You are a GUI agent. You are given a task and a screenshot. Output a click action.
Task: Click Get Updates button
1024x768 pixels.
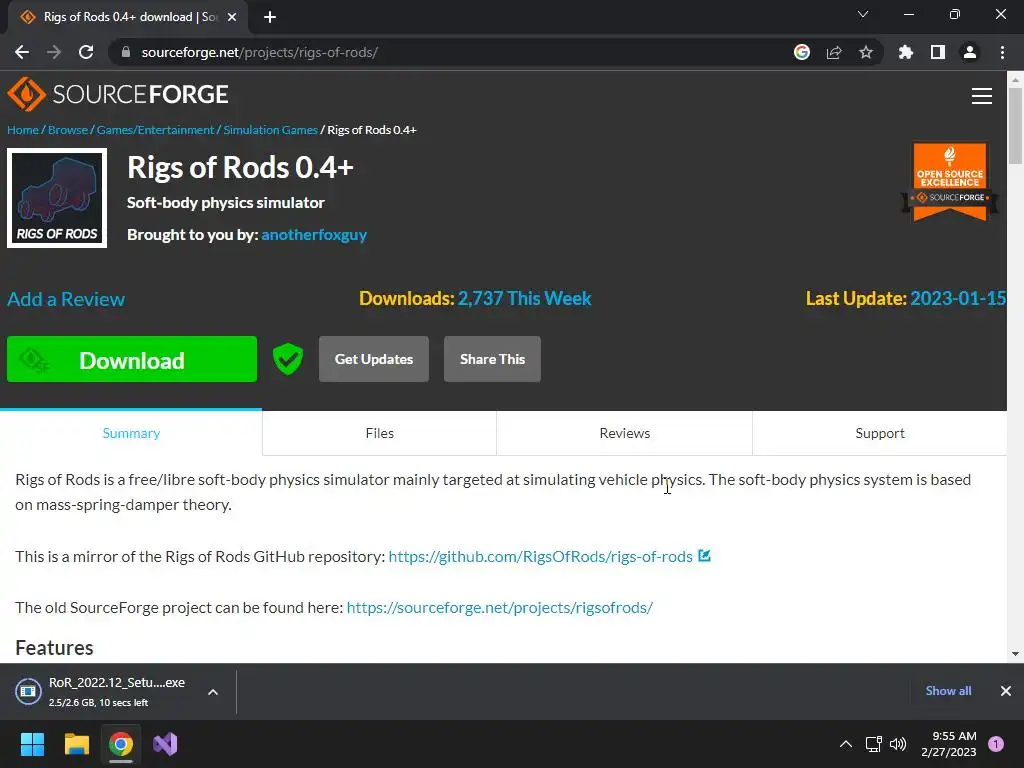(374, 359)
